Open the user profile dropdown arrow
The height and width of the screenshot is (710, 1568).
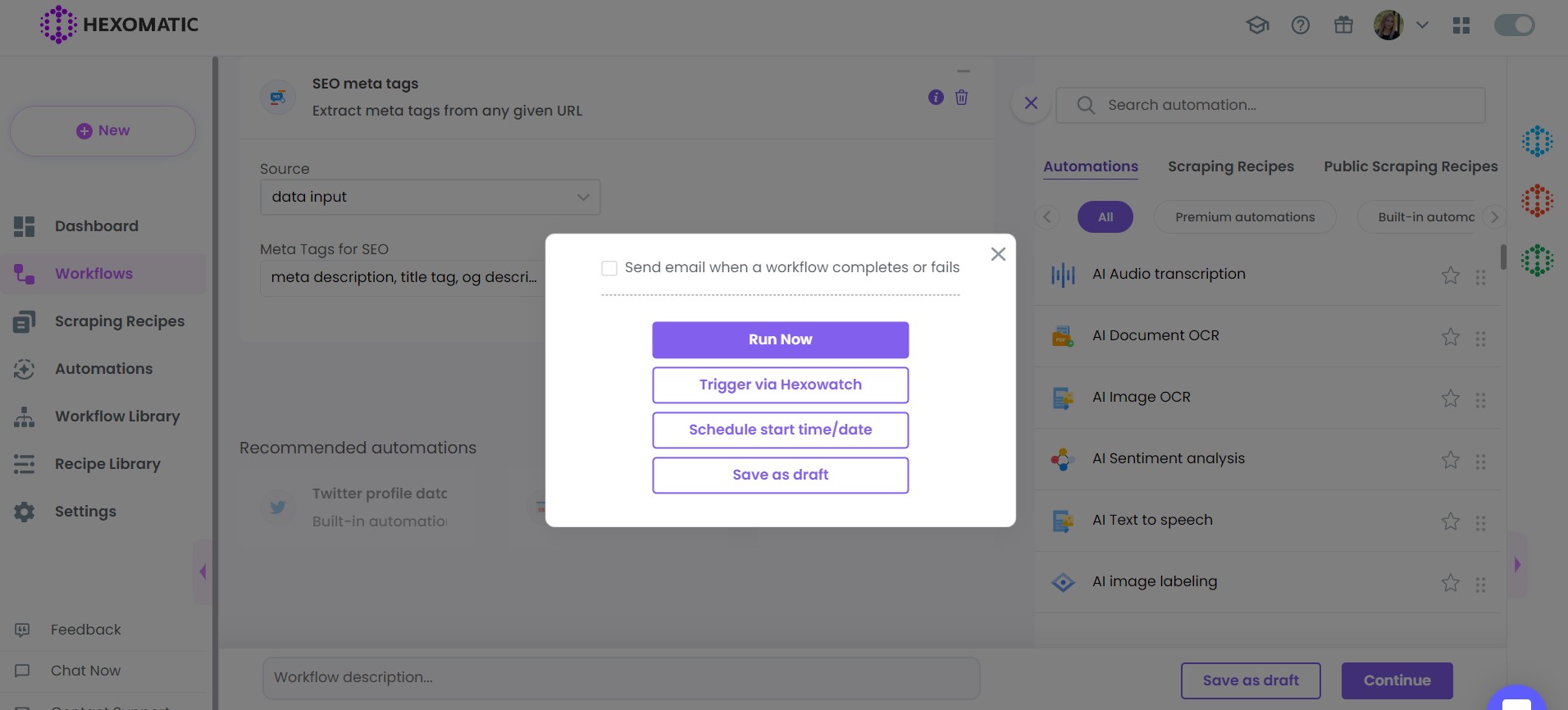click(x=1422, y=25)
